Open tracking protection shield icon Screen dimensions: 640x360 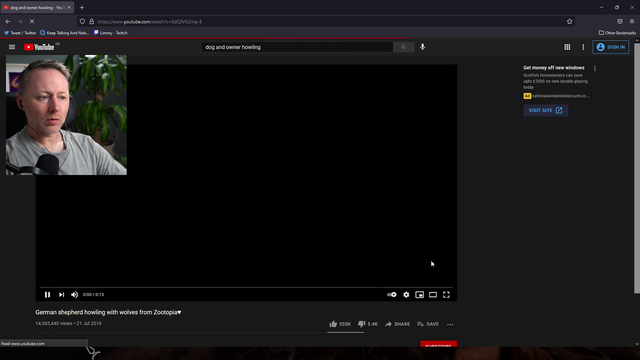click(82, 22)
